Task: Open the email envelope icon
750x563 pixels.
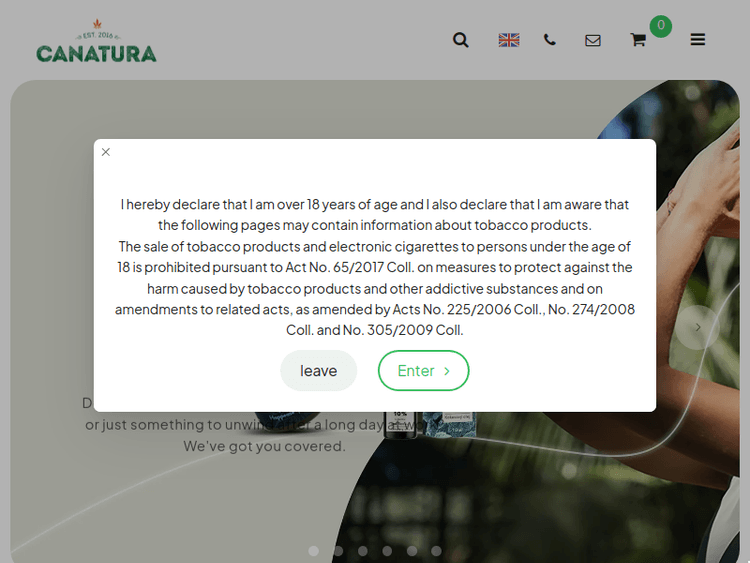Action: [593, 40]
